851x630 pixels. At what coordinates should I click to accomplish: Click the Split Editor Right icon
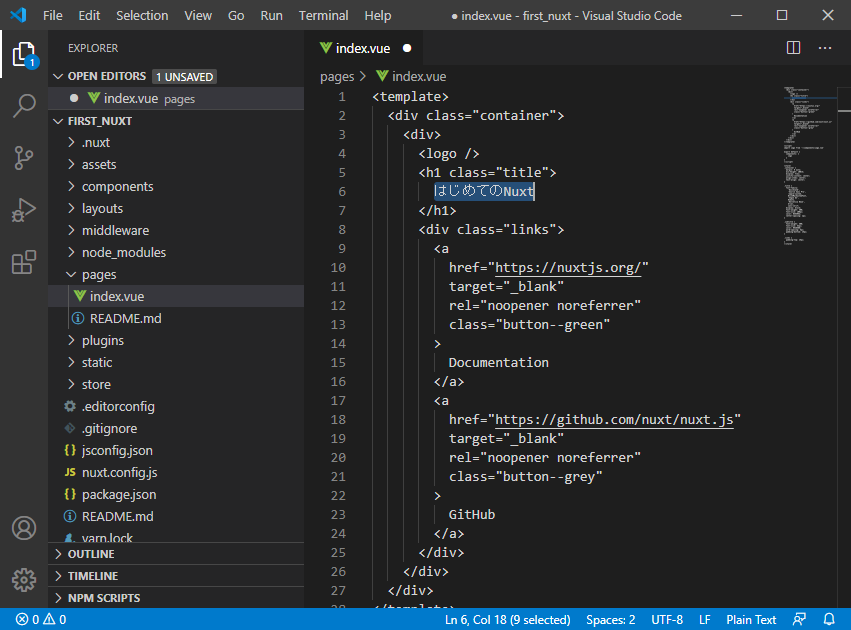pyautogui.click(x=793, y=48)
